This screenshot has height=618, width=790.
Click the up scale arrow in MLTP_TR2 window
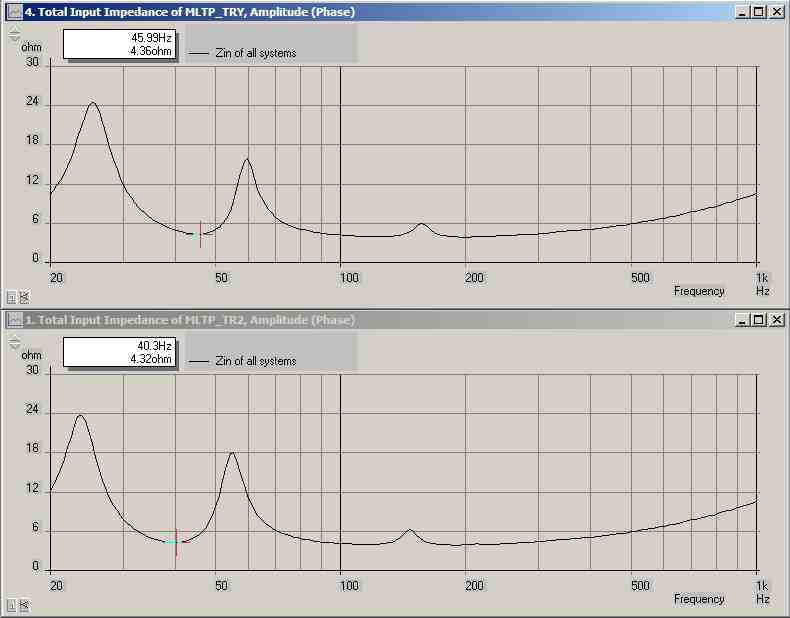(x=15, y=339)
